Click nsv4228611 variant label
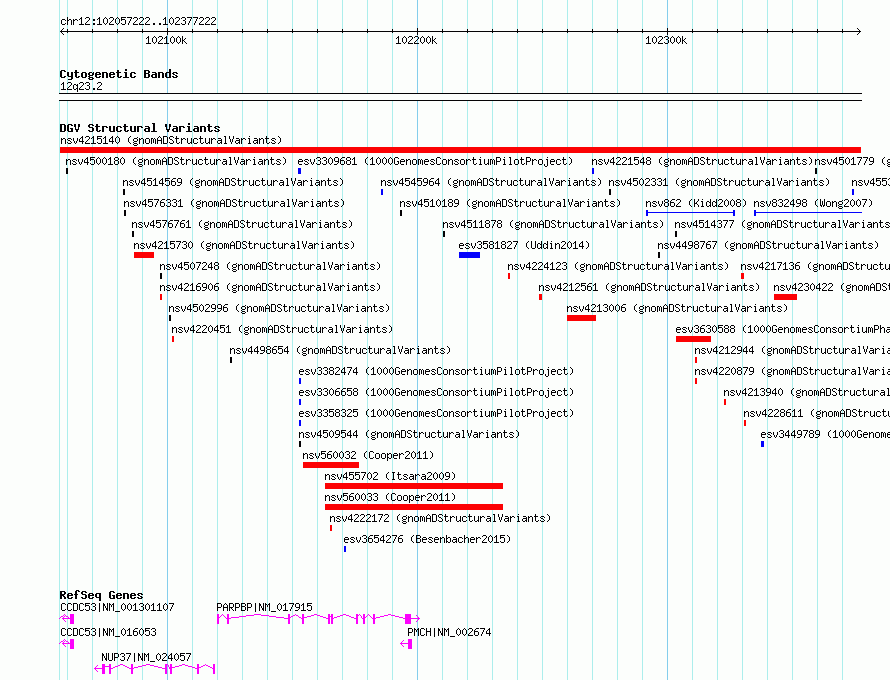Screen dimensions: 890x680 click(816, 413)
